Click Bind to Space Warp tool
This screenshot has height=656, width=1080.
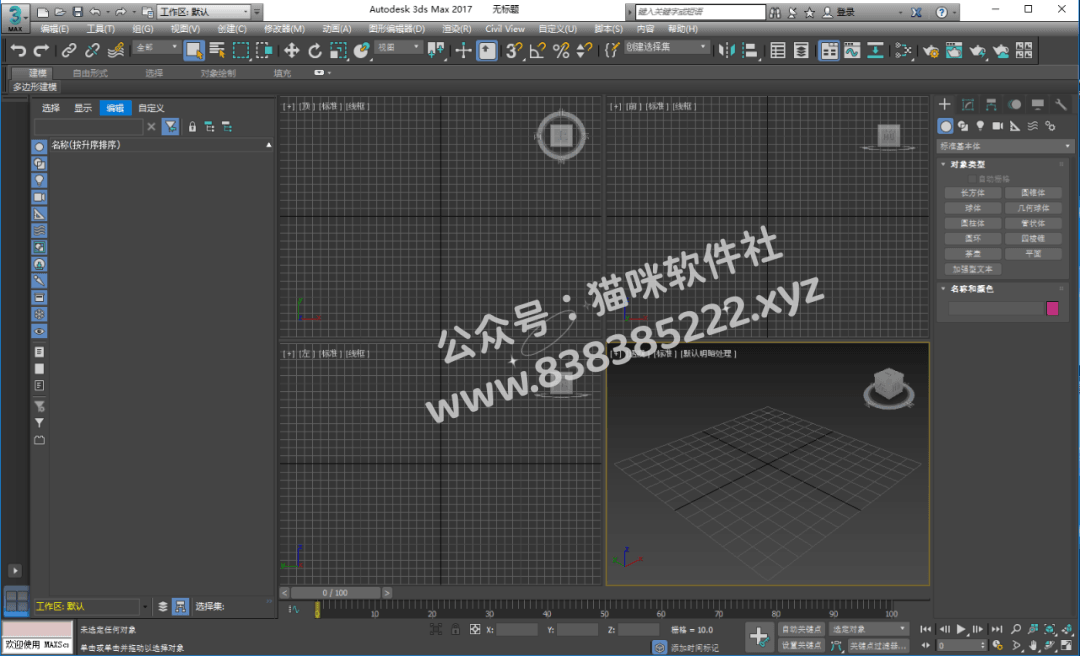point(116,50)
